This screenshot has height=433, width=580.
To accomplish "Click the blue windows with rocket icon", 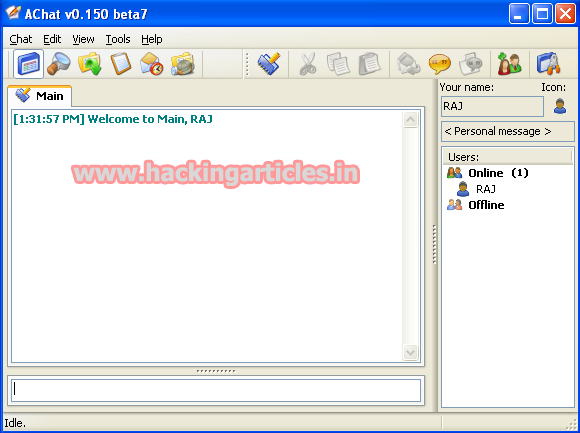I will point(549,64).
